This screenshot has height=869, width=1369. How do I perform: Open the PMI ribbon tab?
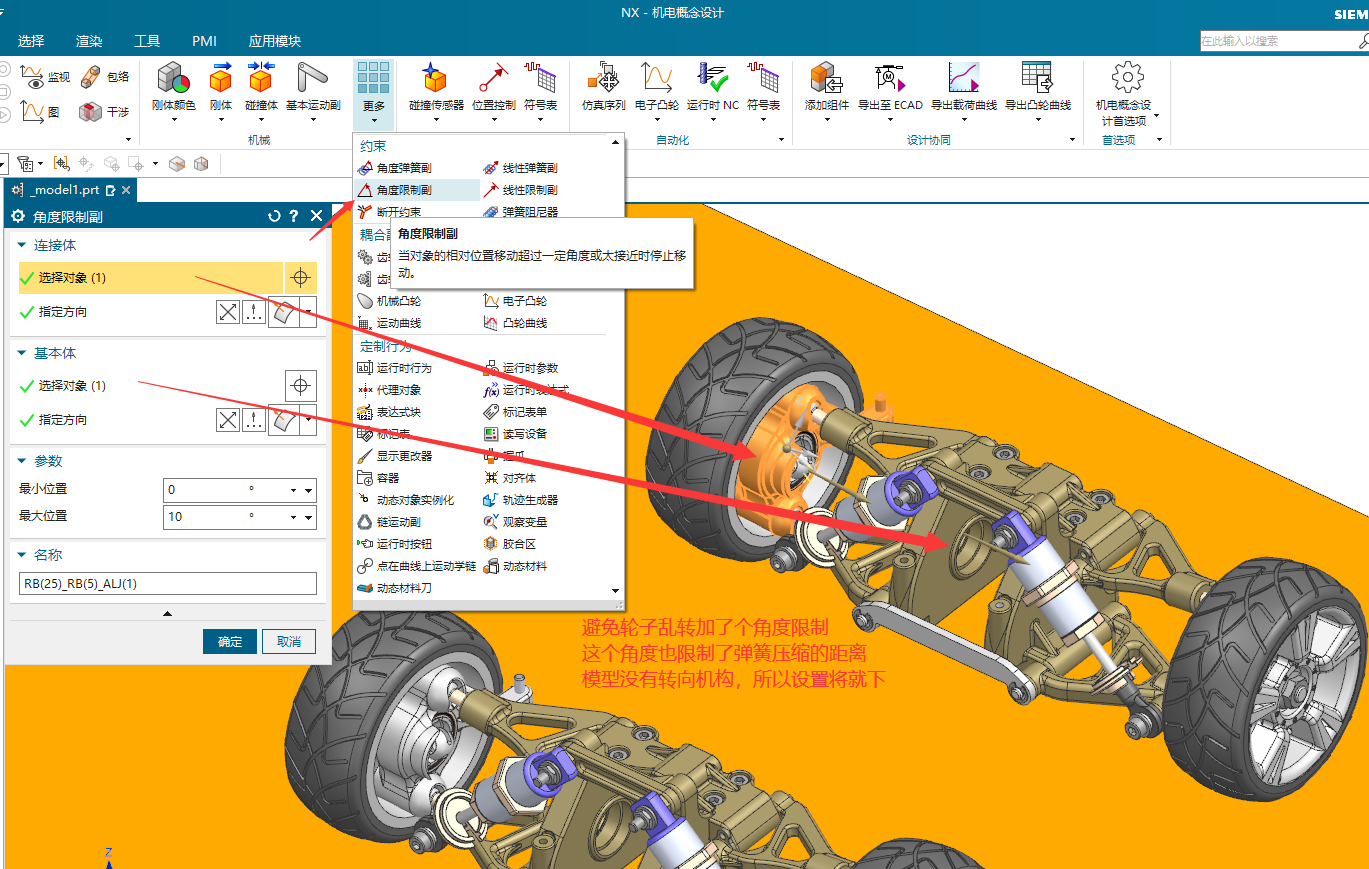[x=204, y=41]
